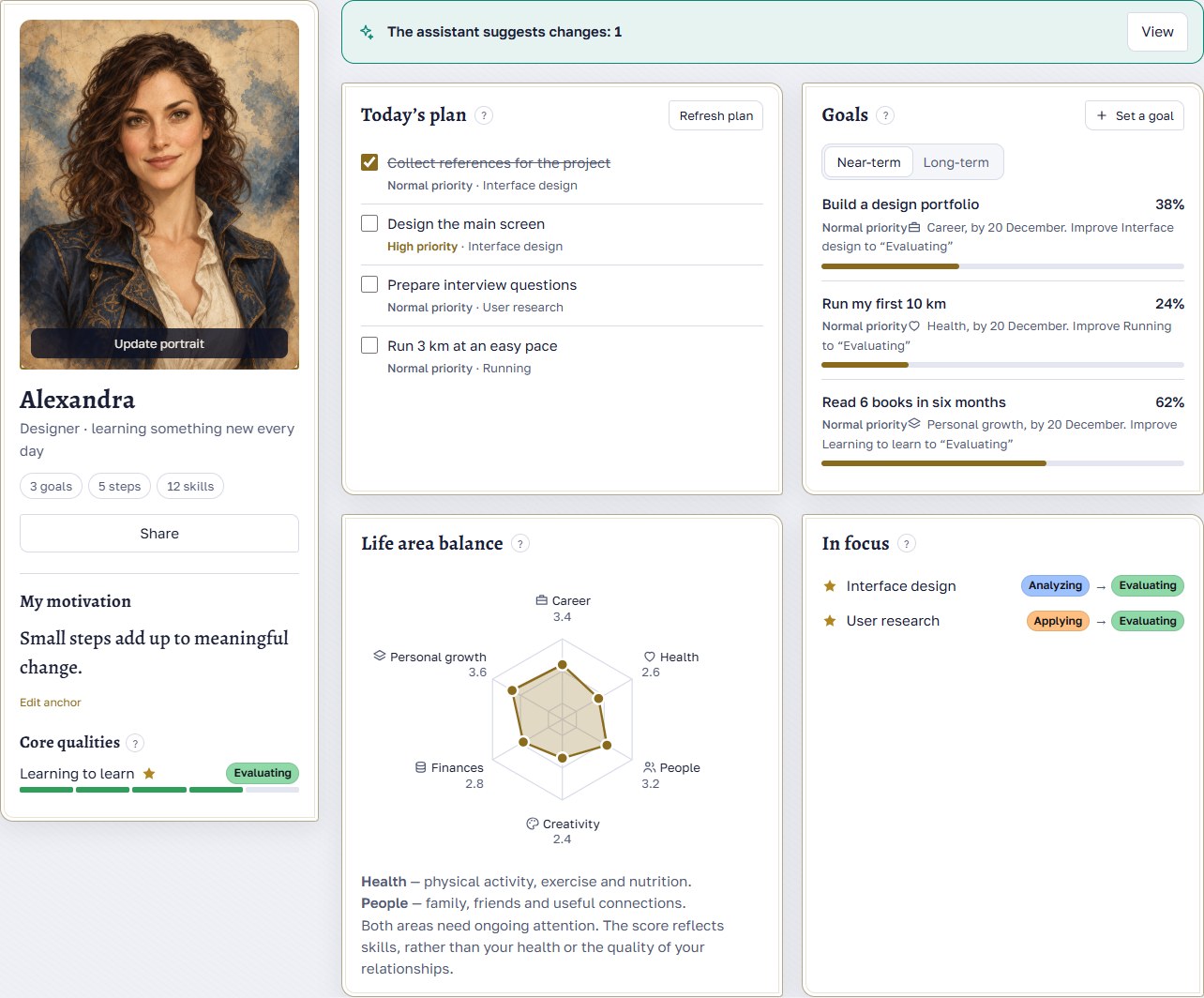Uncheck Collect references for the project
This screenshot has height=998, width=1204.
(x=369, y=162)
